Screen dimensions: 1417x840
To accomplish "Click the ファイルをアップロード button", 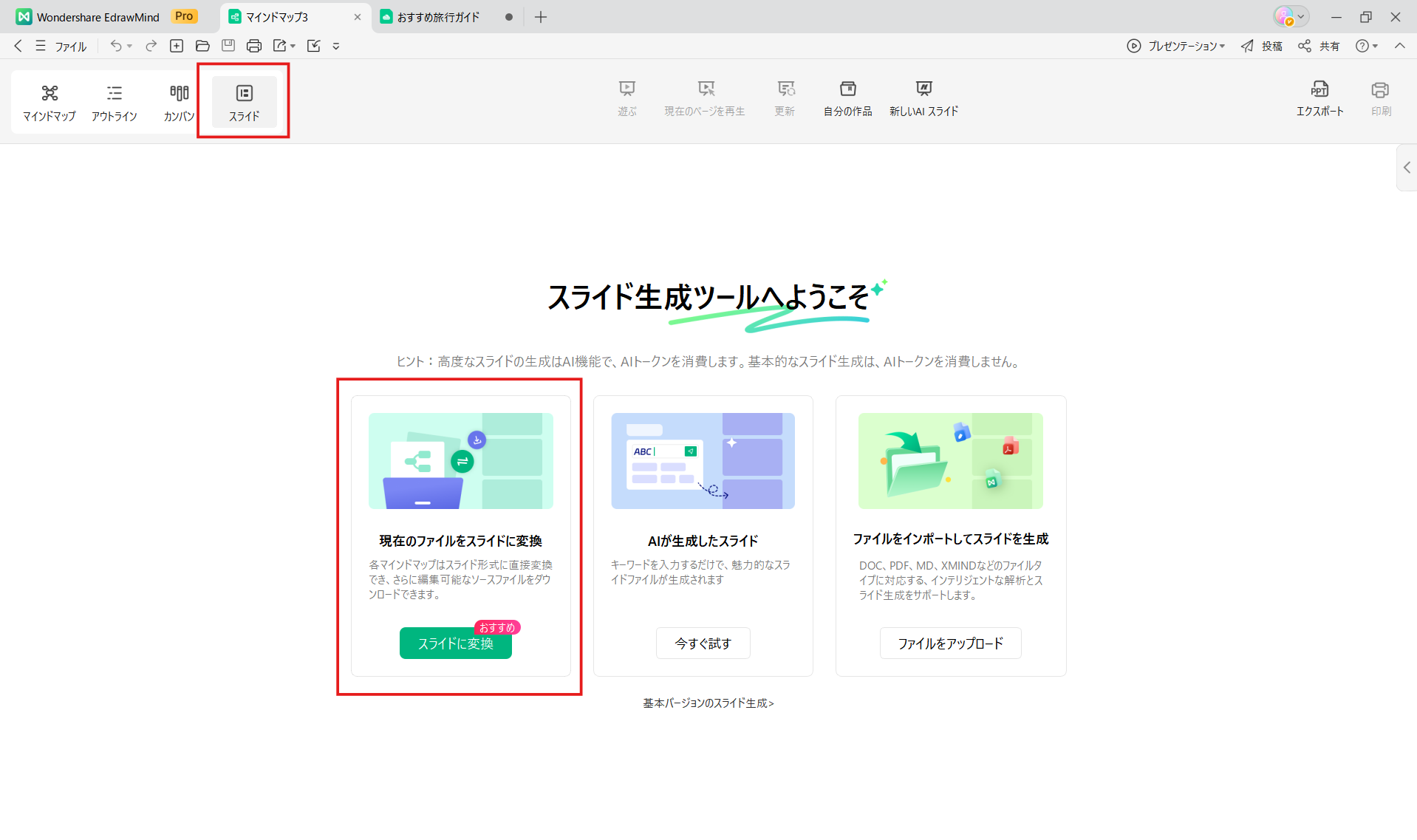I will [x=950, y=643].
